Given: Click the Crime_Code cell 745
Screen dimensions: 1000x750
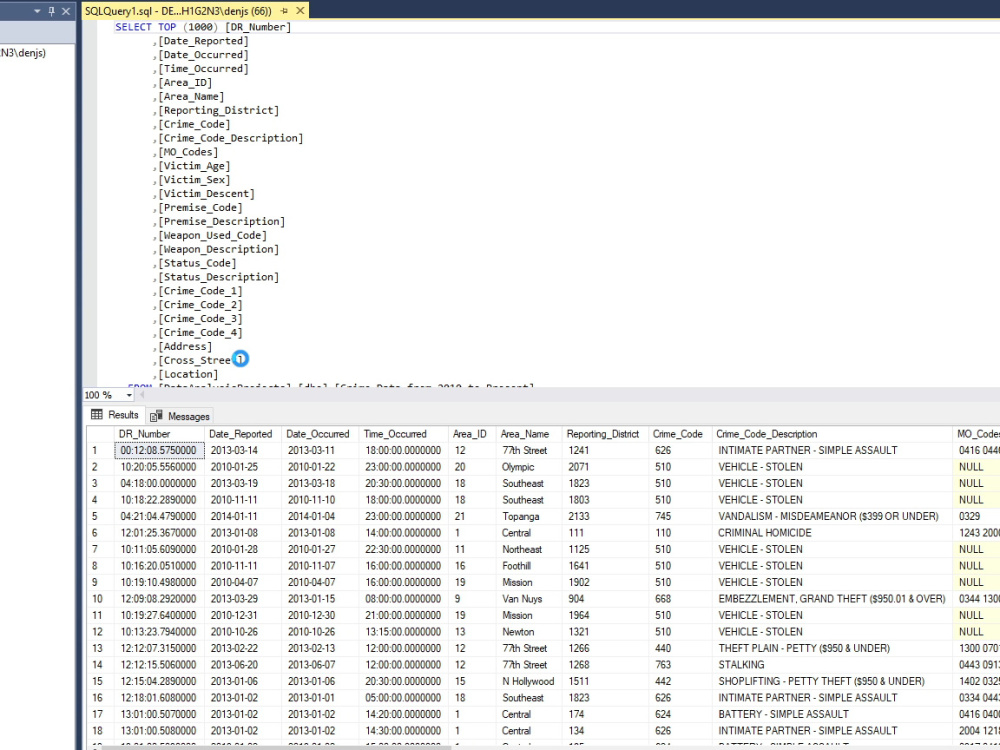Looking at the screenshot, I should (680, 516).
